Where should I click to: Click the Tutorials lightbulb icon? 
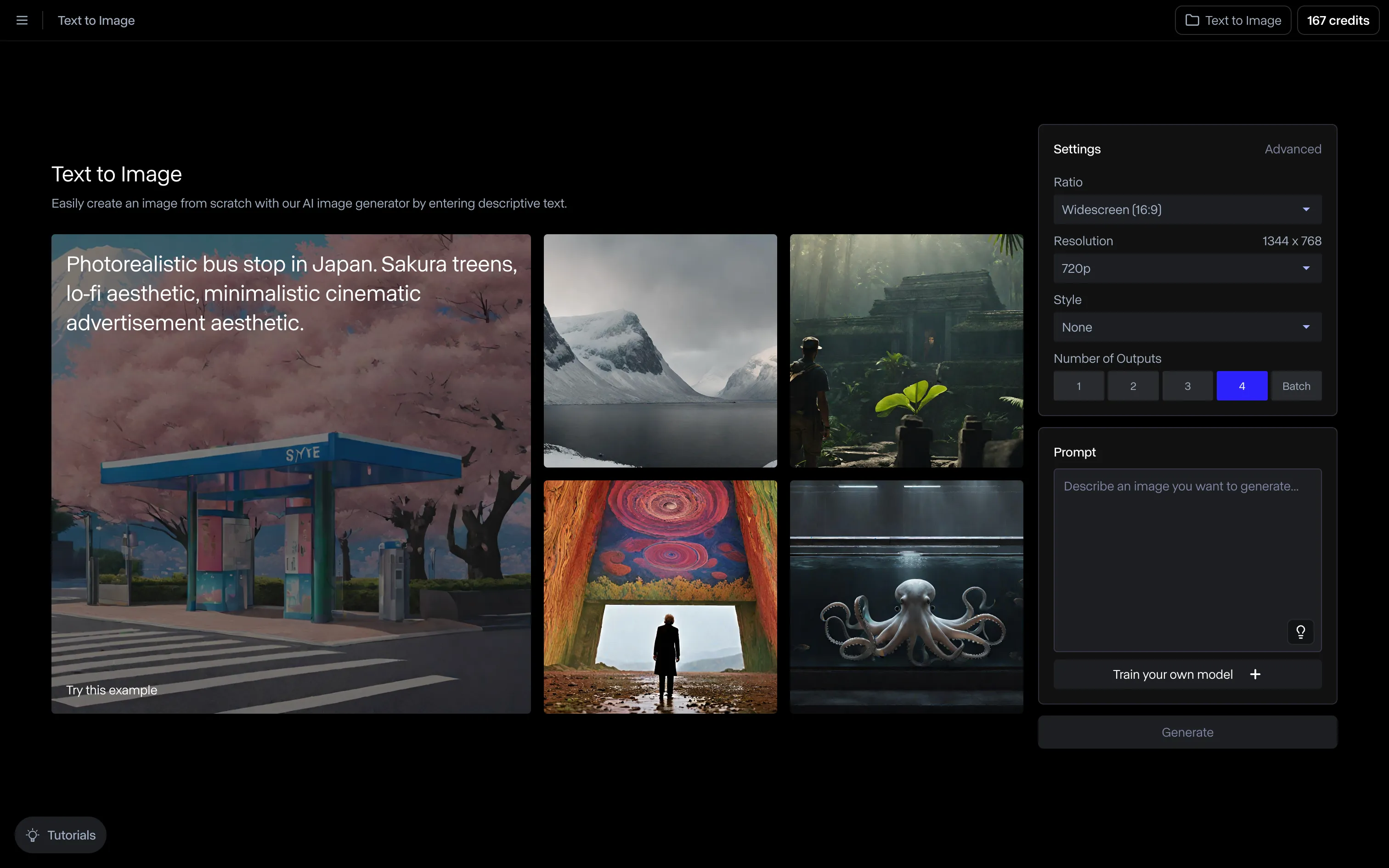[33, 835]
